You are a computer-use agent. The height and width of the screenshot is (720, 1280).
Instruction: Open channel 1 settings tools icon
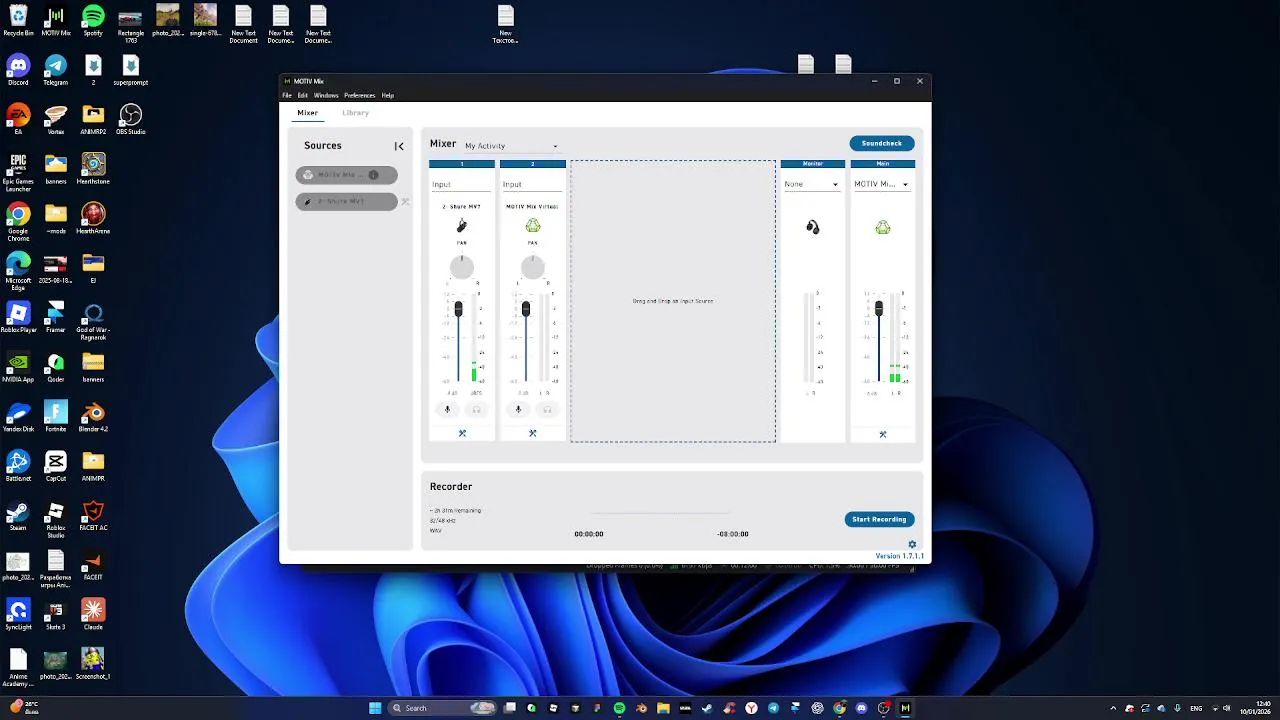(462, 433)
